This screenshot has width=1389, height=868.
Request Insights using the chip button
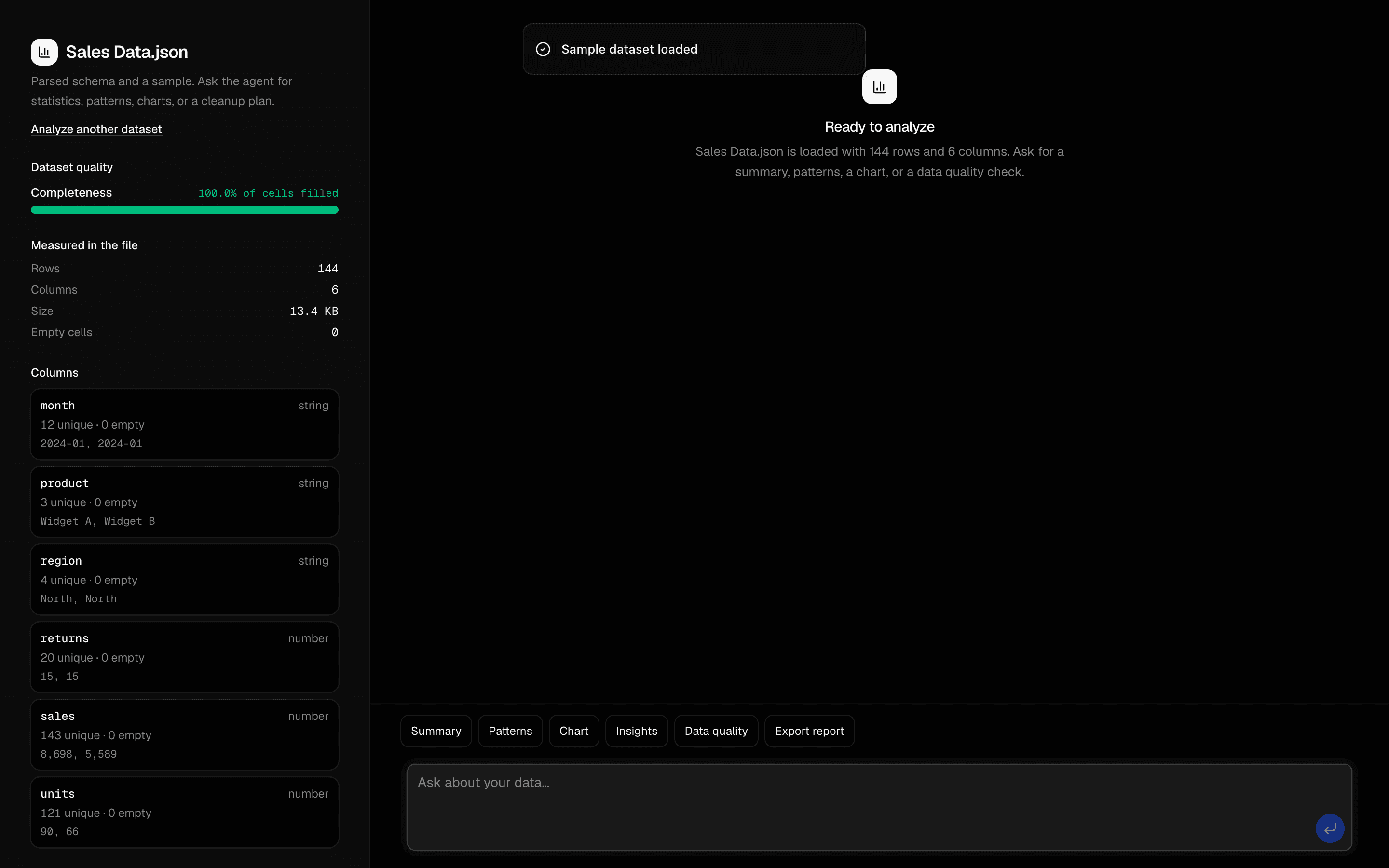tap(637, 731)
